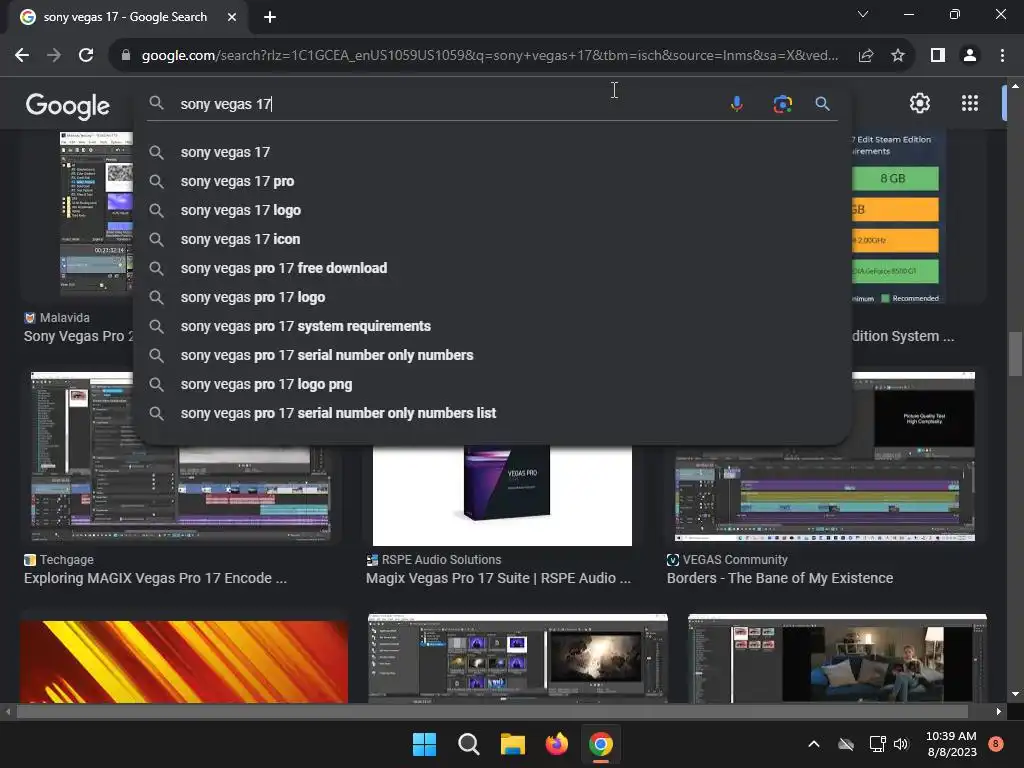Choose "sony vegas pro 17 system requirements"
Viewport: 1024px width, 768px height.
tap(493, 327)
